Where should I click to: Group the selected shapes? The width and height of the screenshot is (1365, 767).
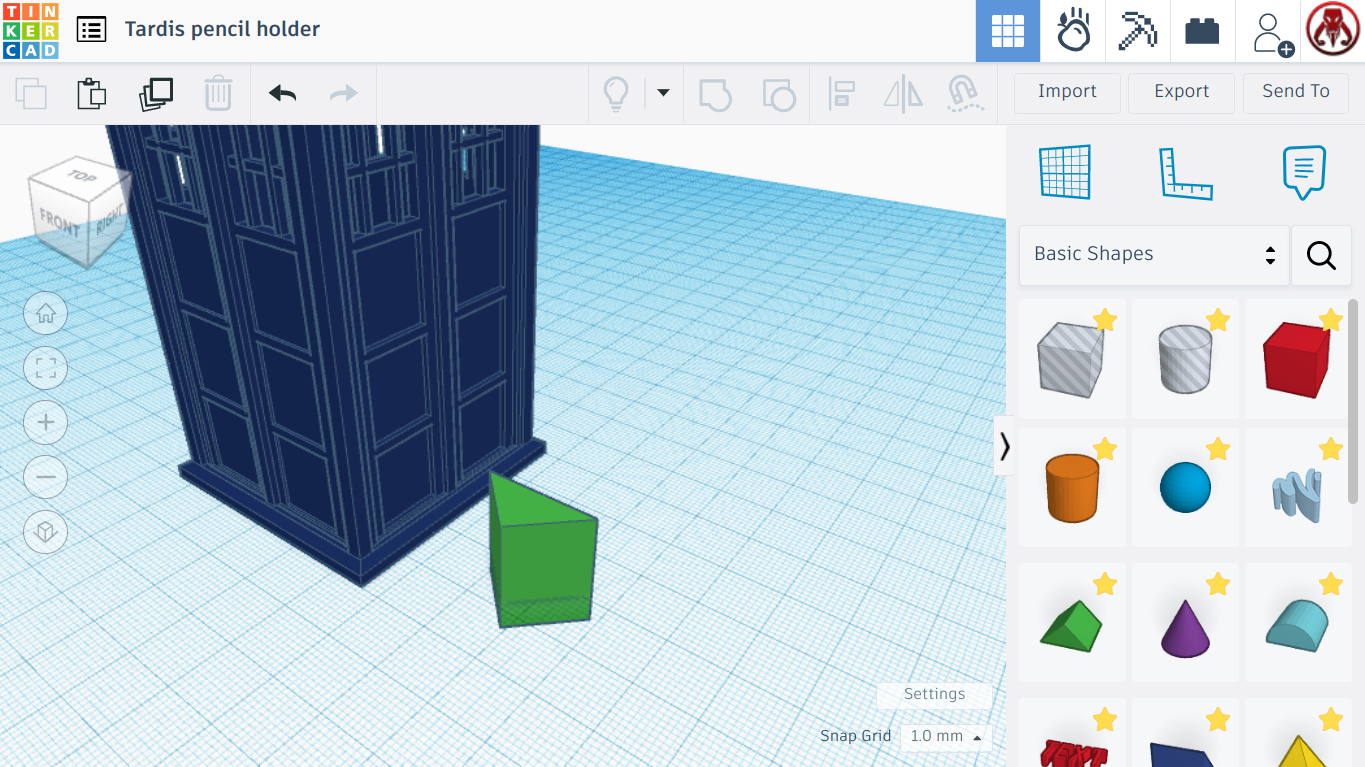click(715, 94)
